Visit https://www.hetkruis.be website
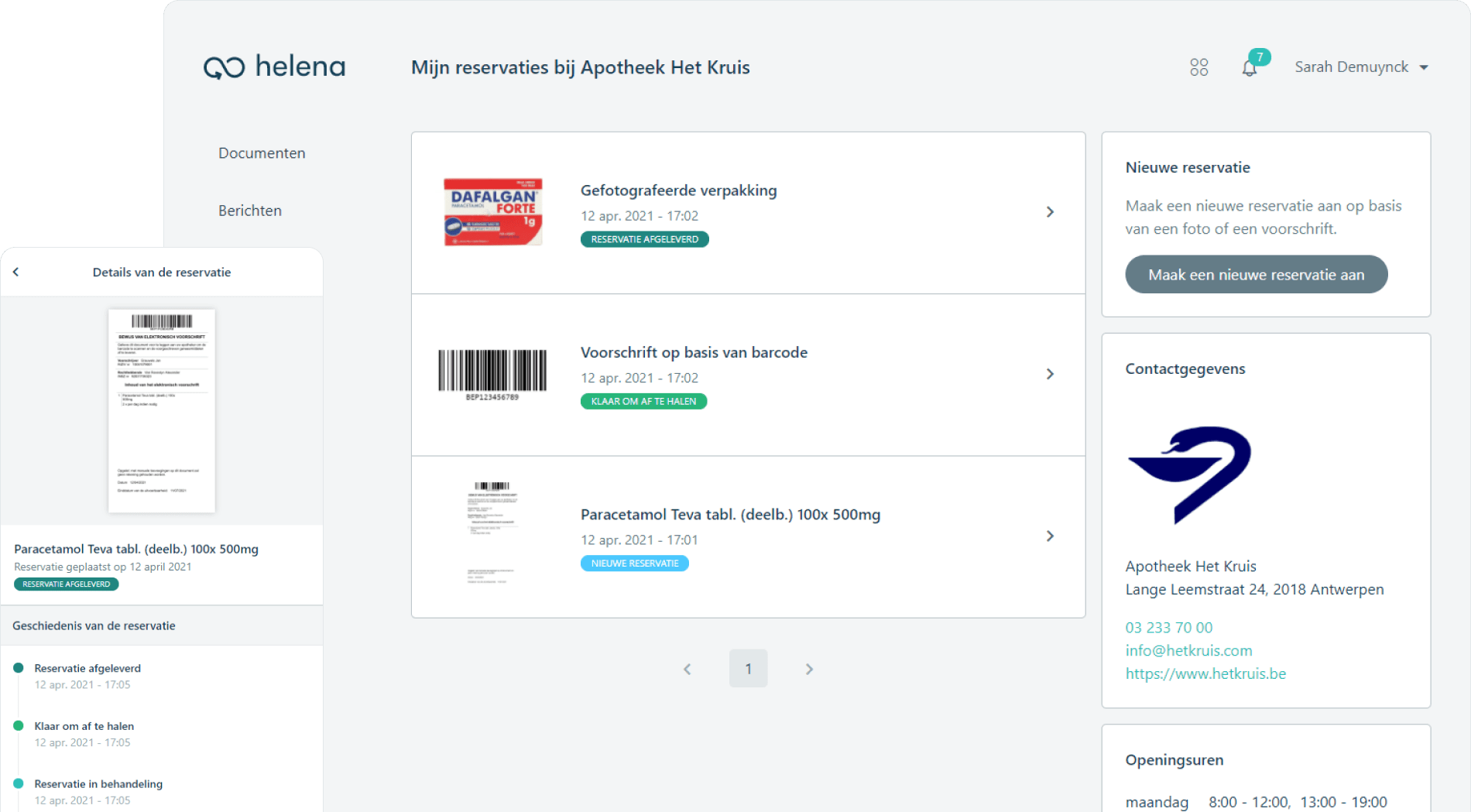The height and width of the screenshot is (812, 1471). point(1205,673)
